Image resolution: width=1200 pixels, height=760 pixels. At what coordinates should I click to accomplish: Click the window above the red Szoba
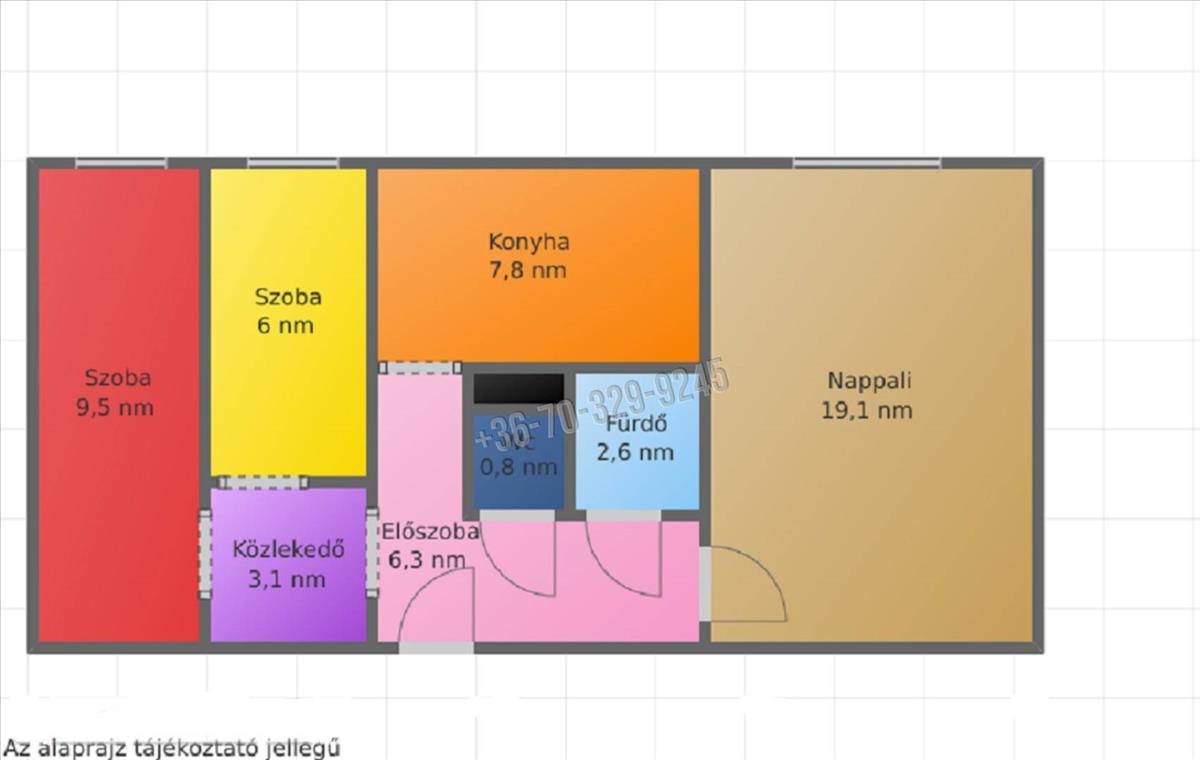pyautogui.click(x=121, y=163)
